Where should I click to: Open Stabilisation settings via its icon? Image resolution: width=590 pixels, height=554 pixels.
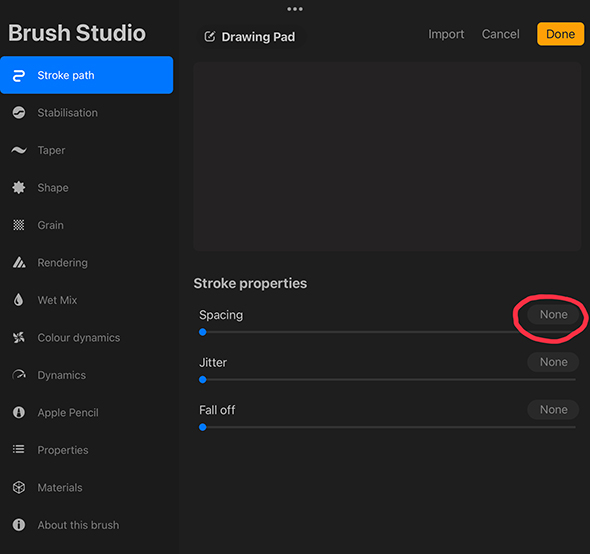19,113
